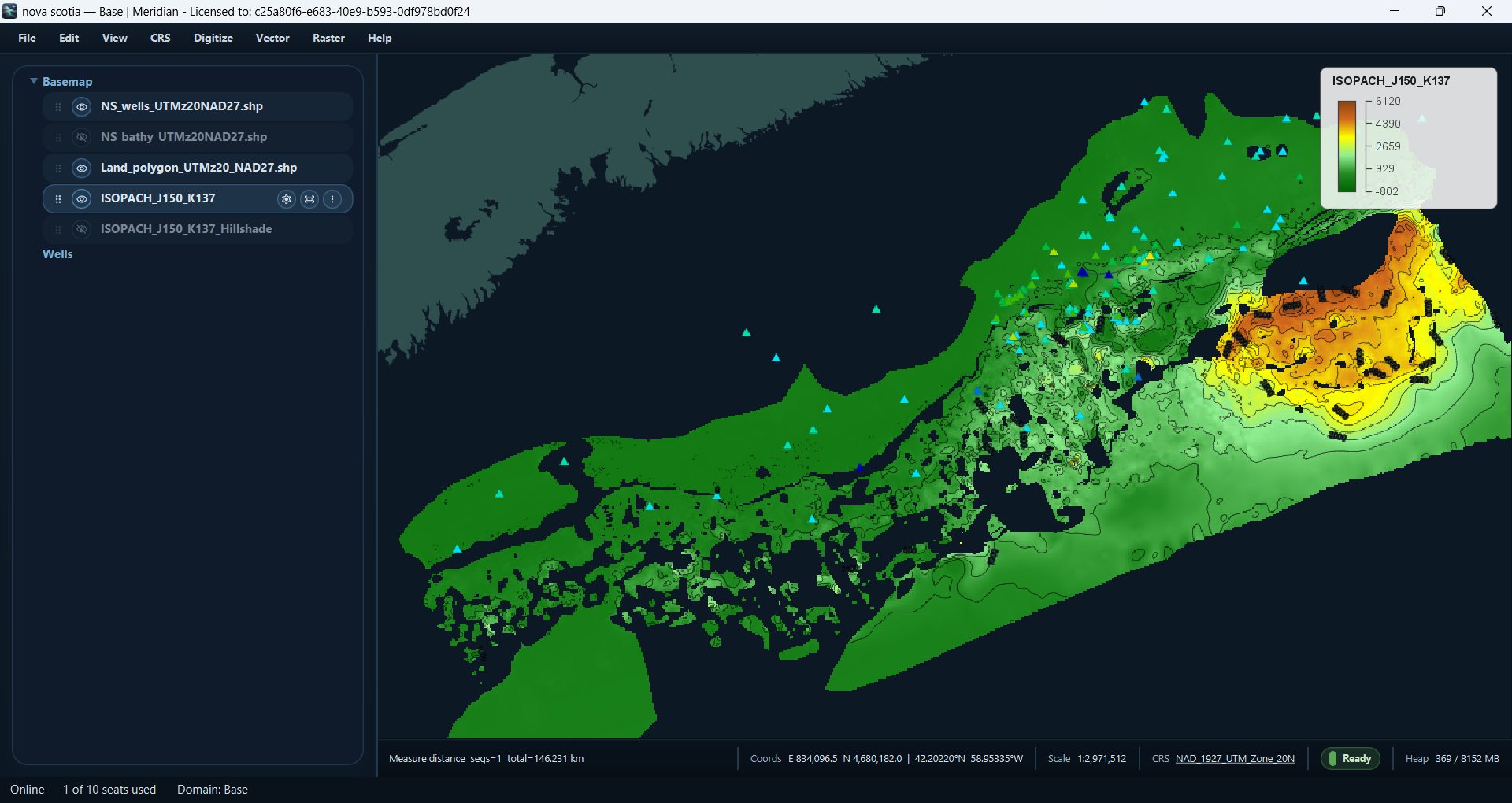Click the easting coordinate E 834,096.5
The image size is (1512, 803).
point(813,759)
